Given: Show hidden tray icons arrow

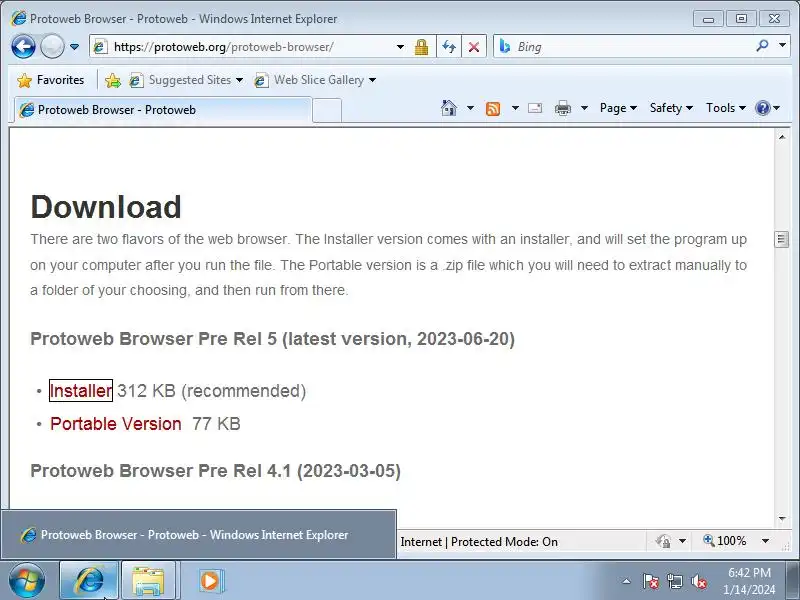Looking at the screenshot, I should [626, 581].
